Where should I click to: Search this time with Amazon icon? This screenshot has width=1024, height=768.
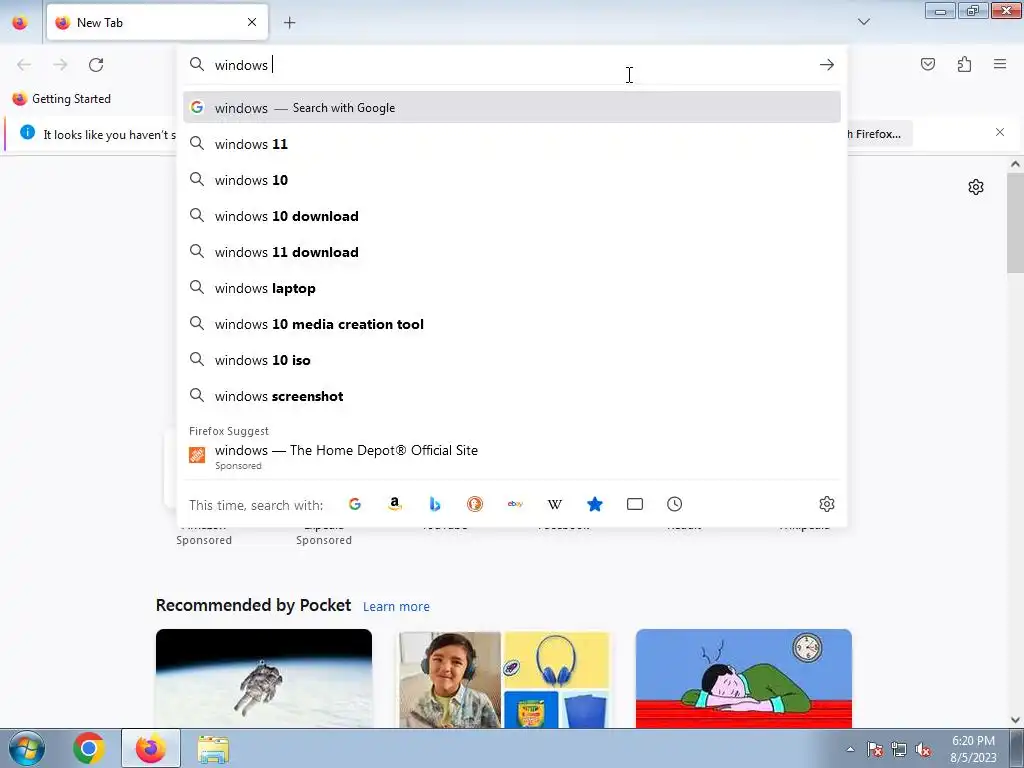394,504
